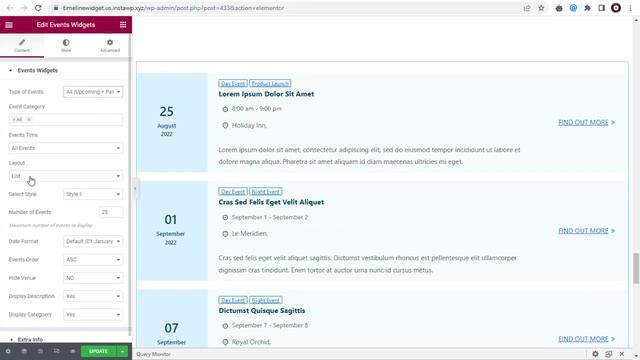
Task: Go back in browser history
Action: pyautogui.click(x=10, y=8)
